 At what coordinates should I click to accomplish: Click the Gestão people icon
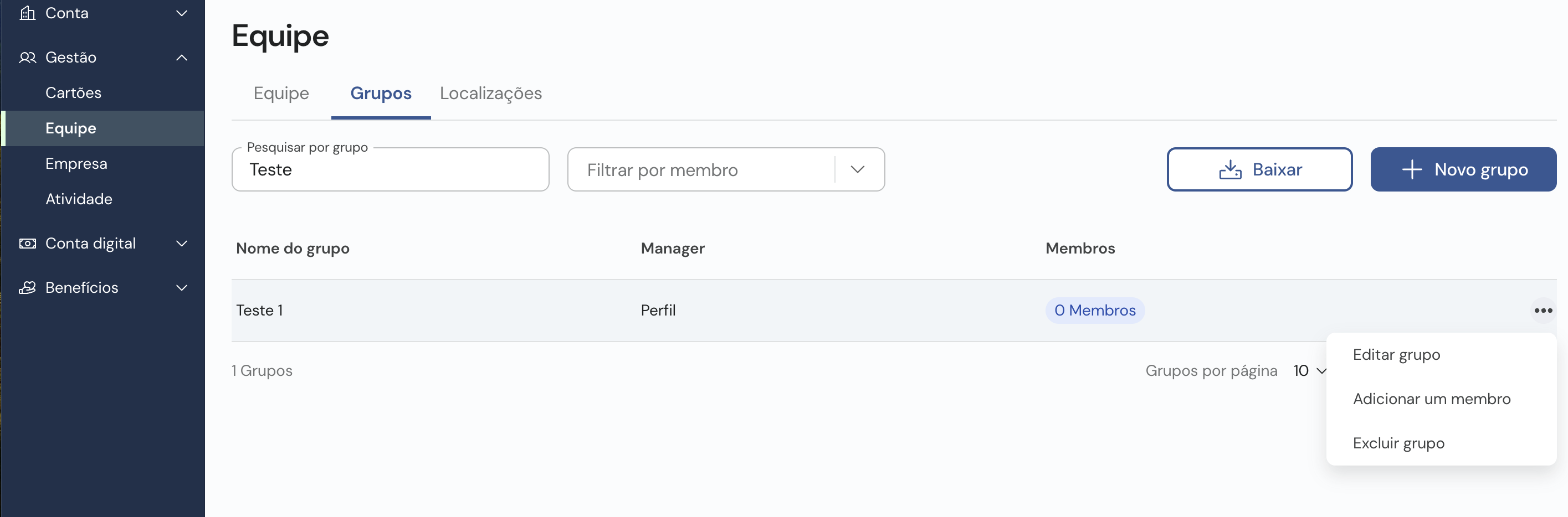point(27,57)
